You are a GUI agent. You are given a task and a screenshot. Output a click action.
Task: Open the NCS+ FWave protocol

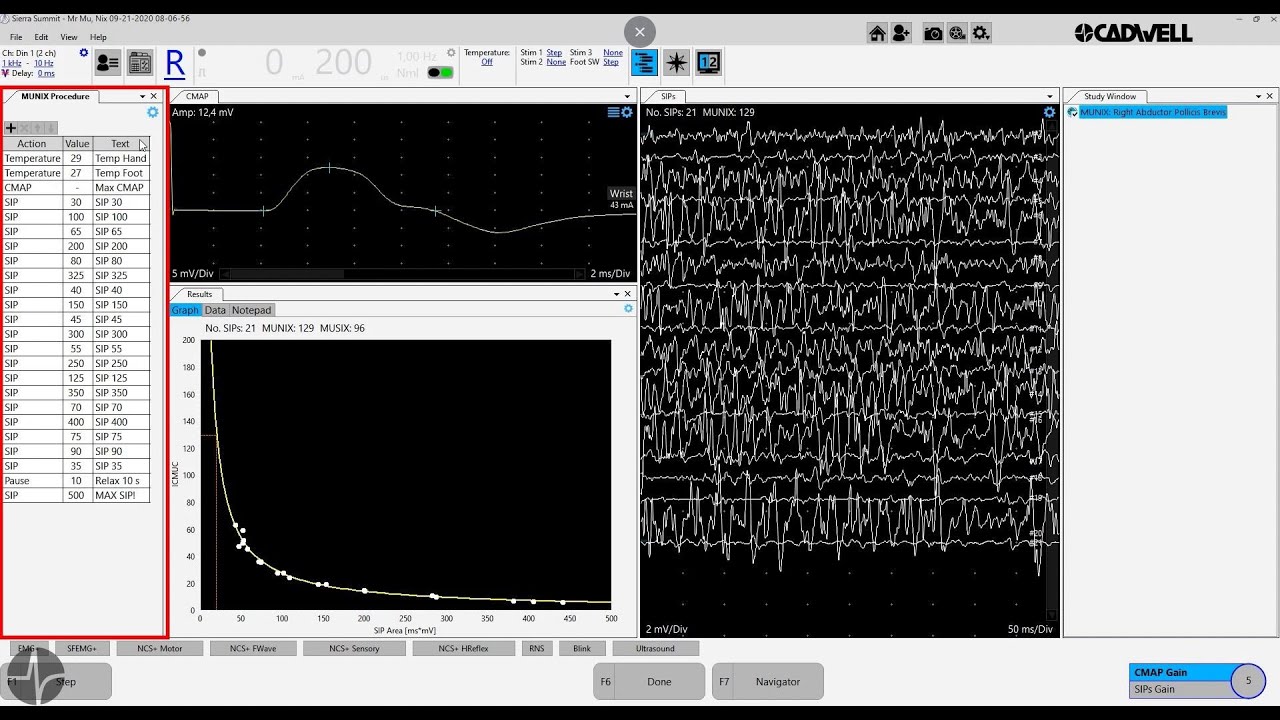253,648
